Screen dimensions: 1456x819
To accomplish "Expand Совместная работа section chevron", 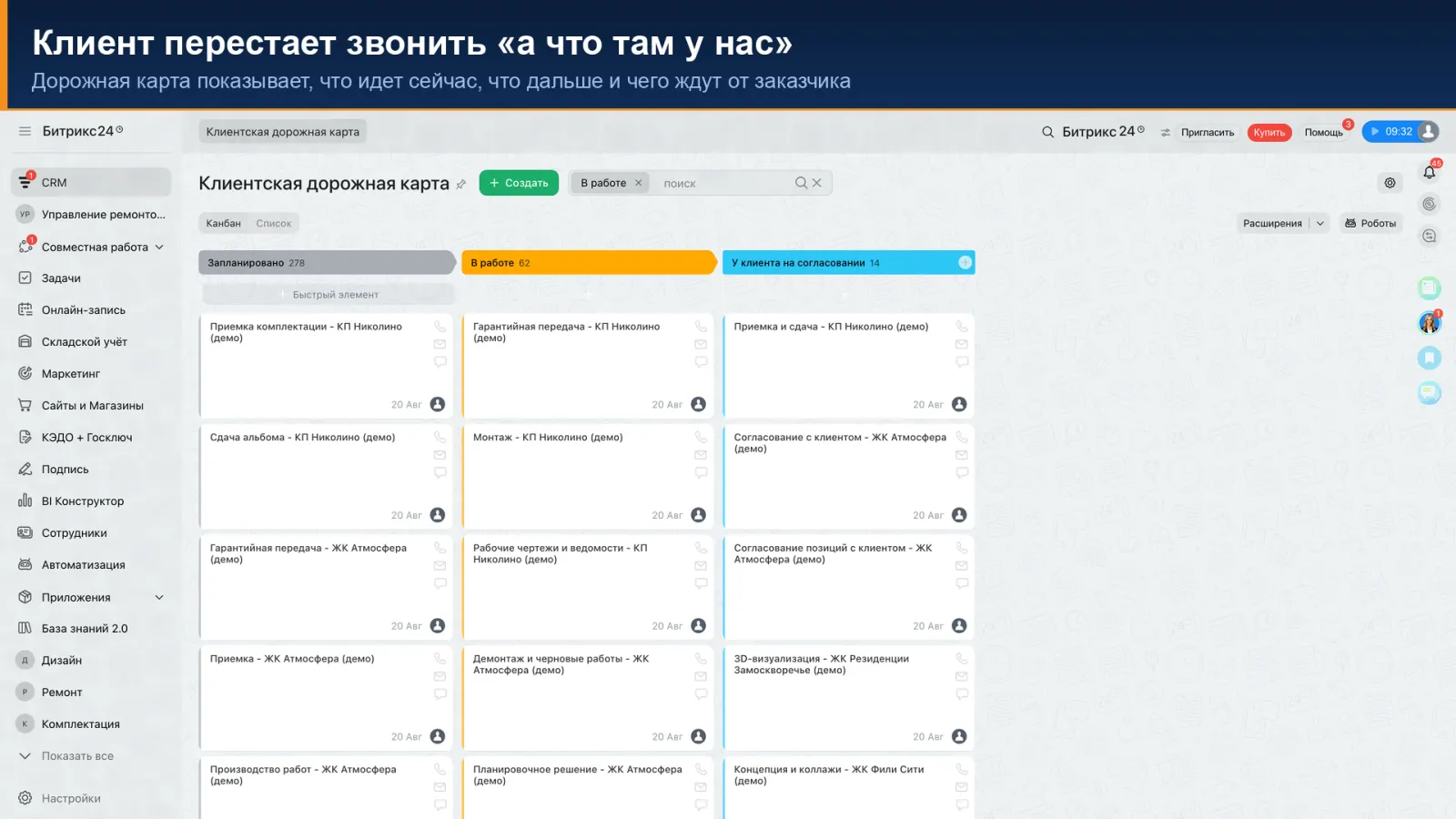I will coord(159,247).
